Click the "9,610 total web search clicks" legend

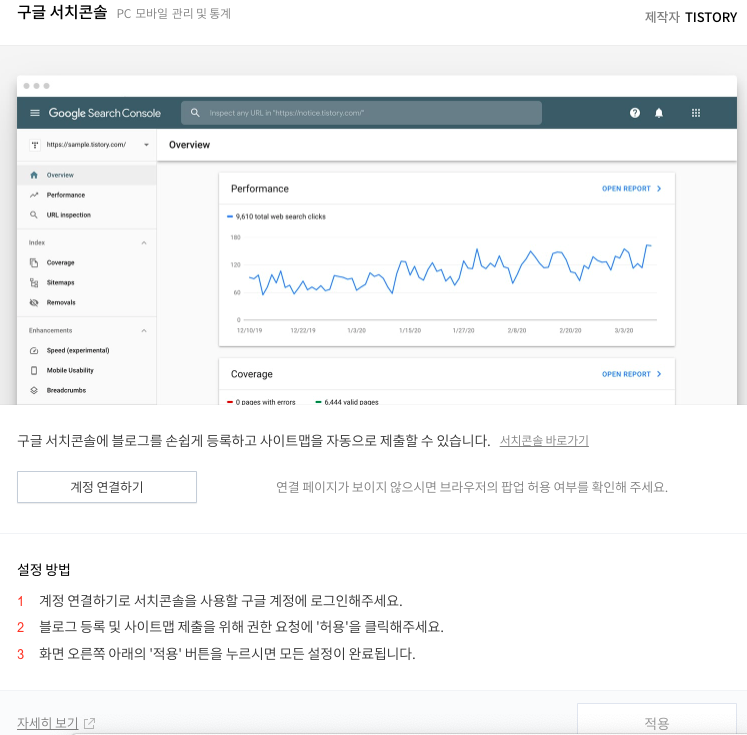[x=276, y=217]
